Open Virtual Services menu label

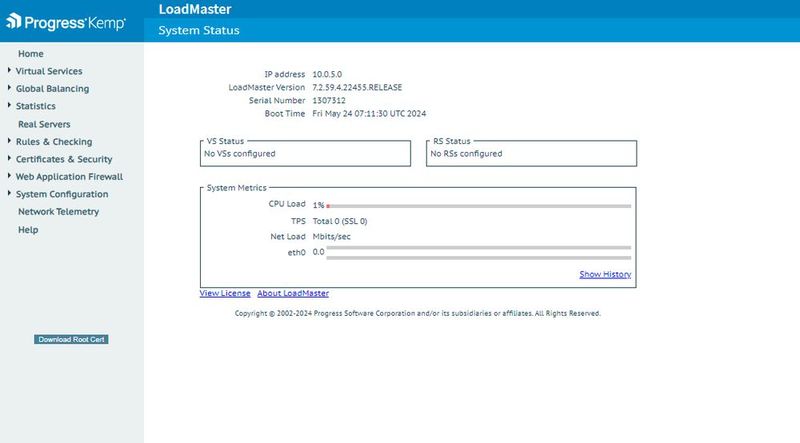(x=49, y=71)
